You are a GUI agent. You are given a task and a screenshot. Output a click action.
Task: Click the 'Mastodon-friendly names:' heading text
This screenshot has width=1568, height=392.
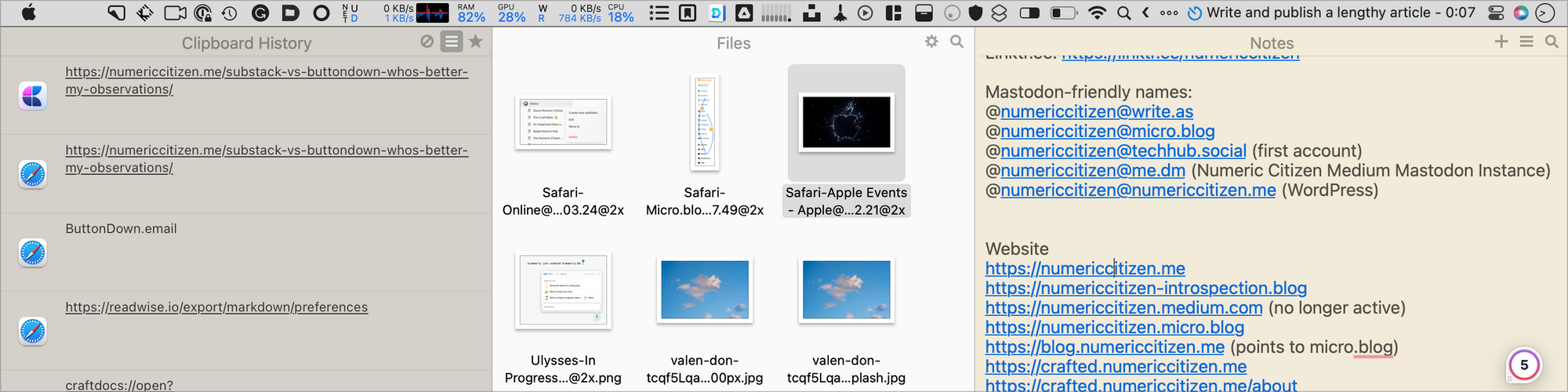pyautogui.click(x=1088, y=93)
